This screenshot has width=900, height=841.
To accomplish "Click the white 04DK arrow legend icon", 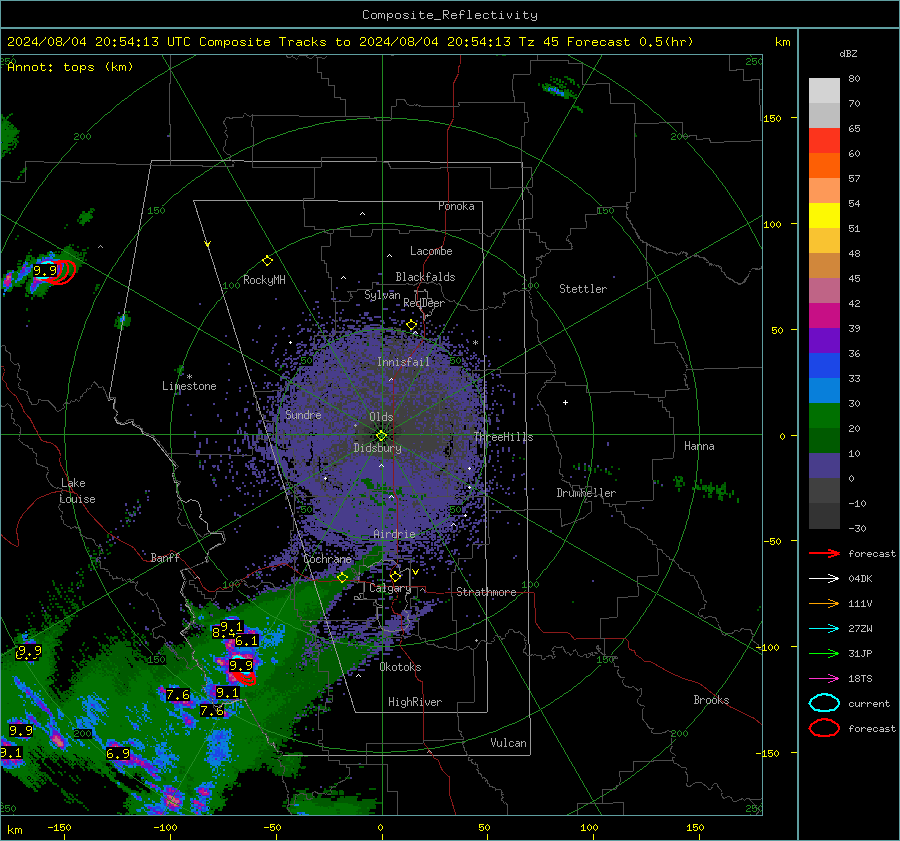I will click(x=824, y=579).
